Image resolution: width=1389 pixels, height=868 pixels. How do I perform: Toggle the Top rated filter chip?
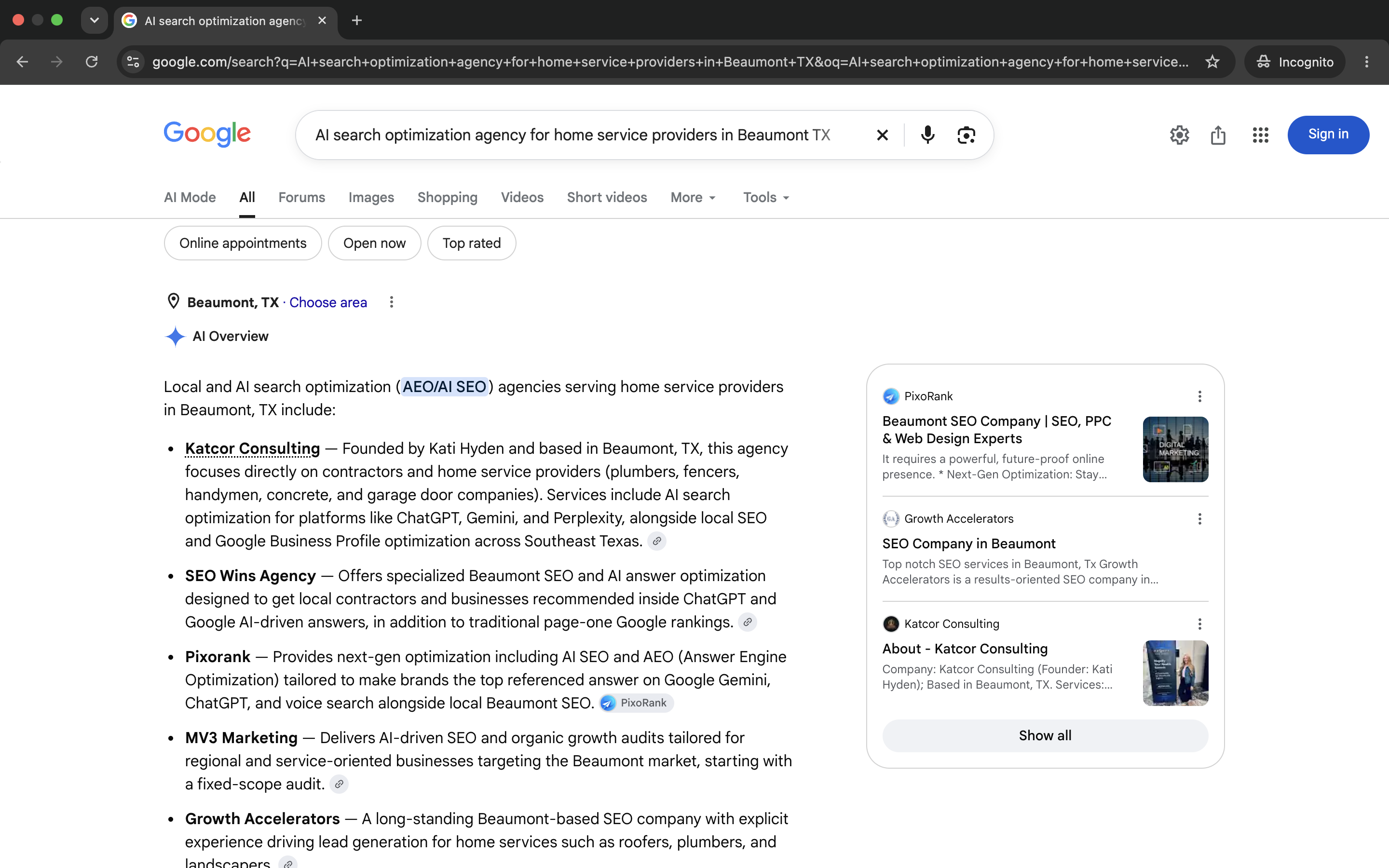tap(472, 244)
